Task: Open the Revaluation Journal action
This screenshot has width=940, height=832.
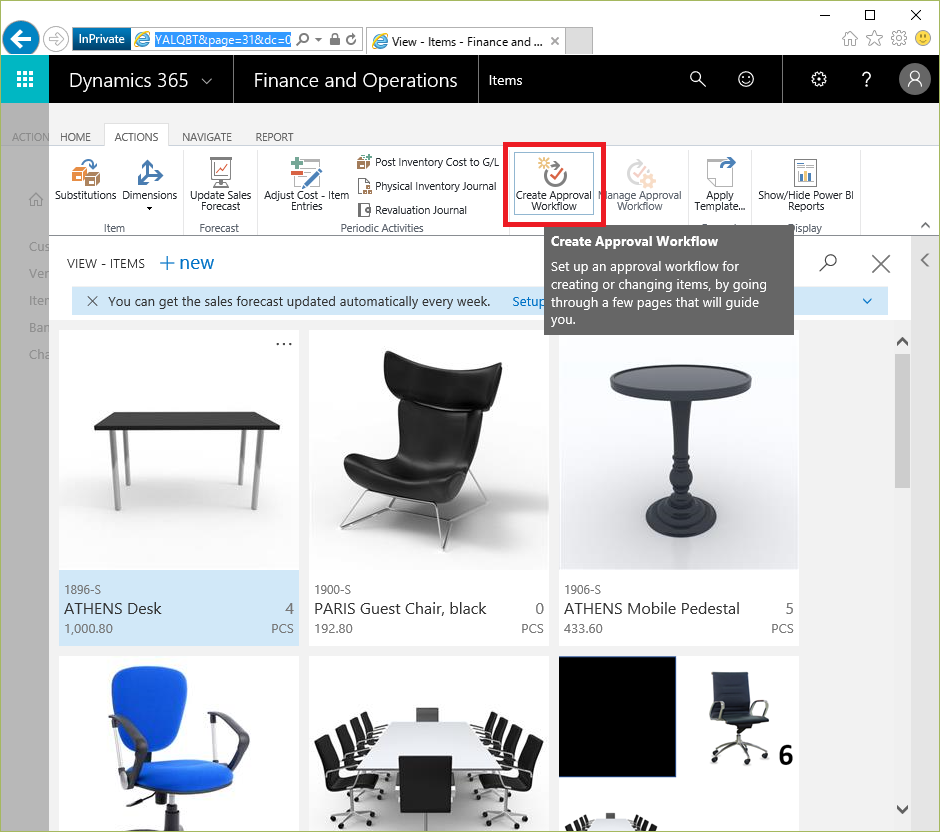Action: click(412, 210)
